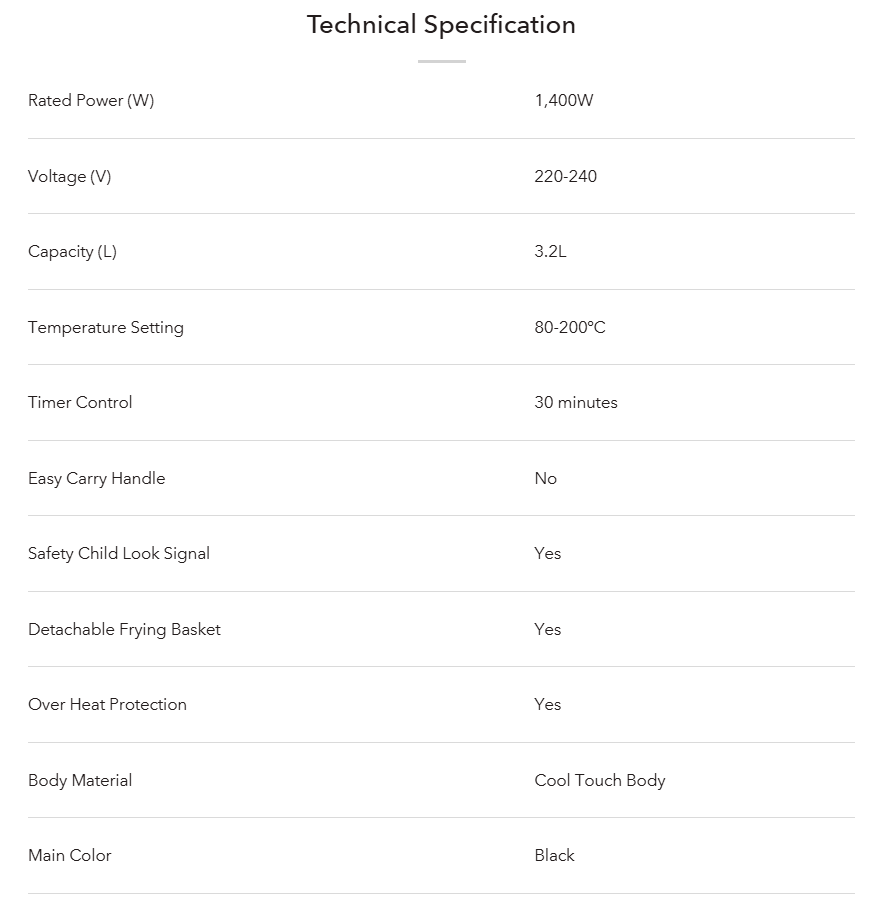Select the 220-240 voltage value
The width and height of the screenshot is (889, 901).
pos(566,176)
